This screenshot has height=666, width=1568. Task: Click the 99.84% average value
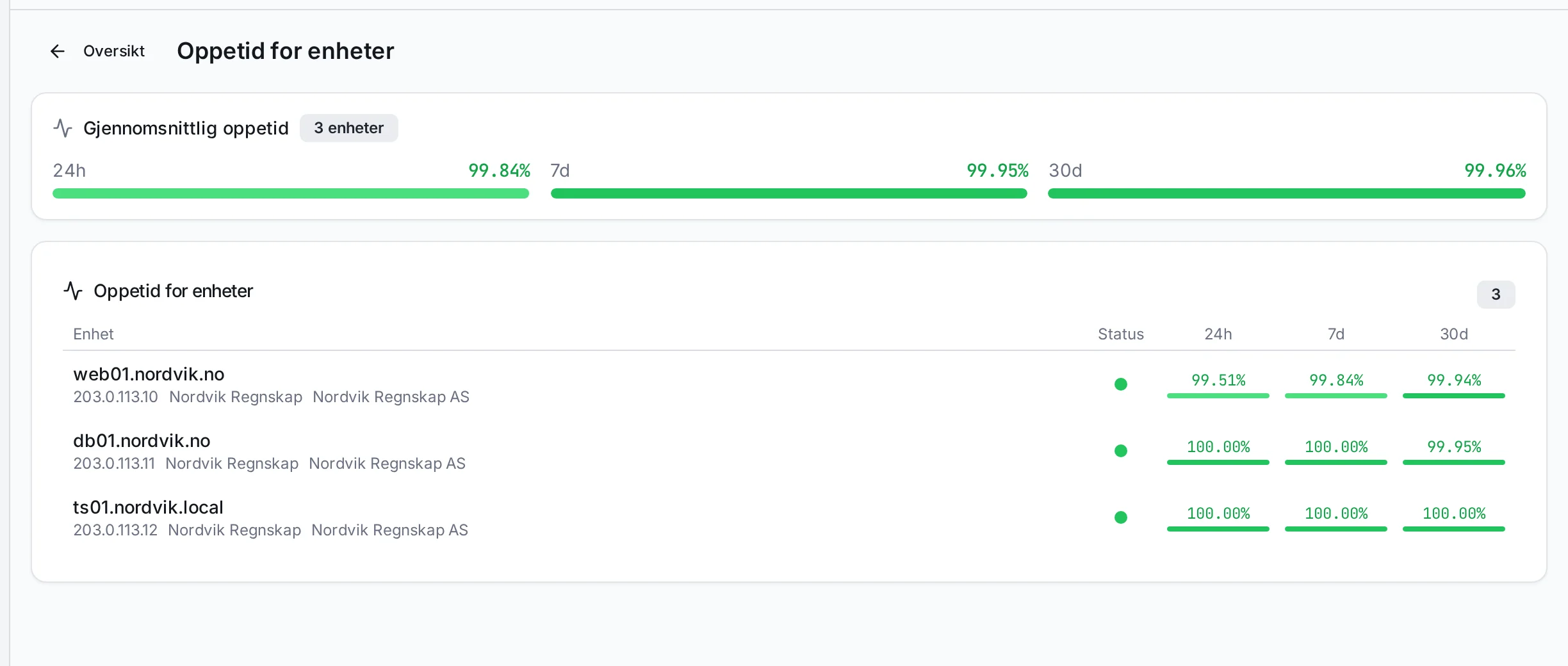coord(500,170)
